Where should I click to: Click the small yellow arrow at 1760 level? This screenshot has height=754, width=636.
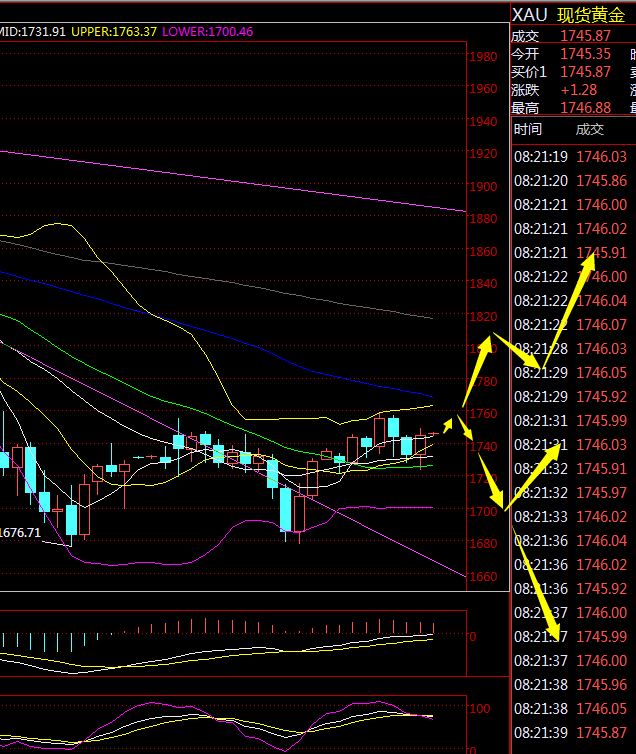449,422
